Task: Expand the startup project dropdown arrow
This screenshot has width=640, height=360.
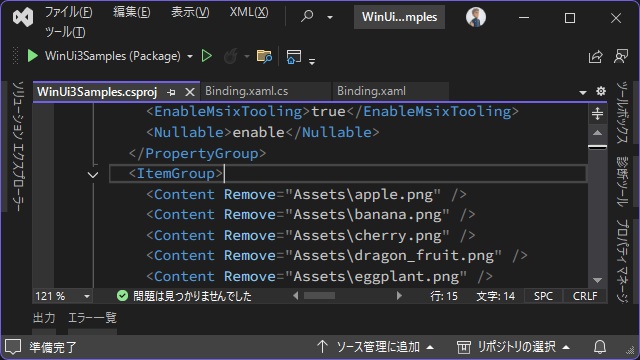Action: pyautogui.click(x=190, y=56)
